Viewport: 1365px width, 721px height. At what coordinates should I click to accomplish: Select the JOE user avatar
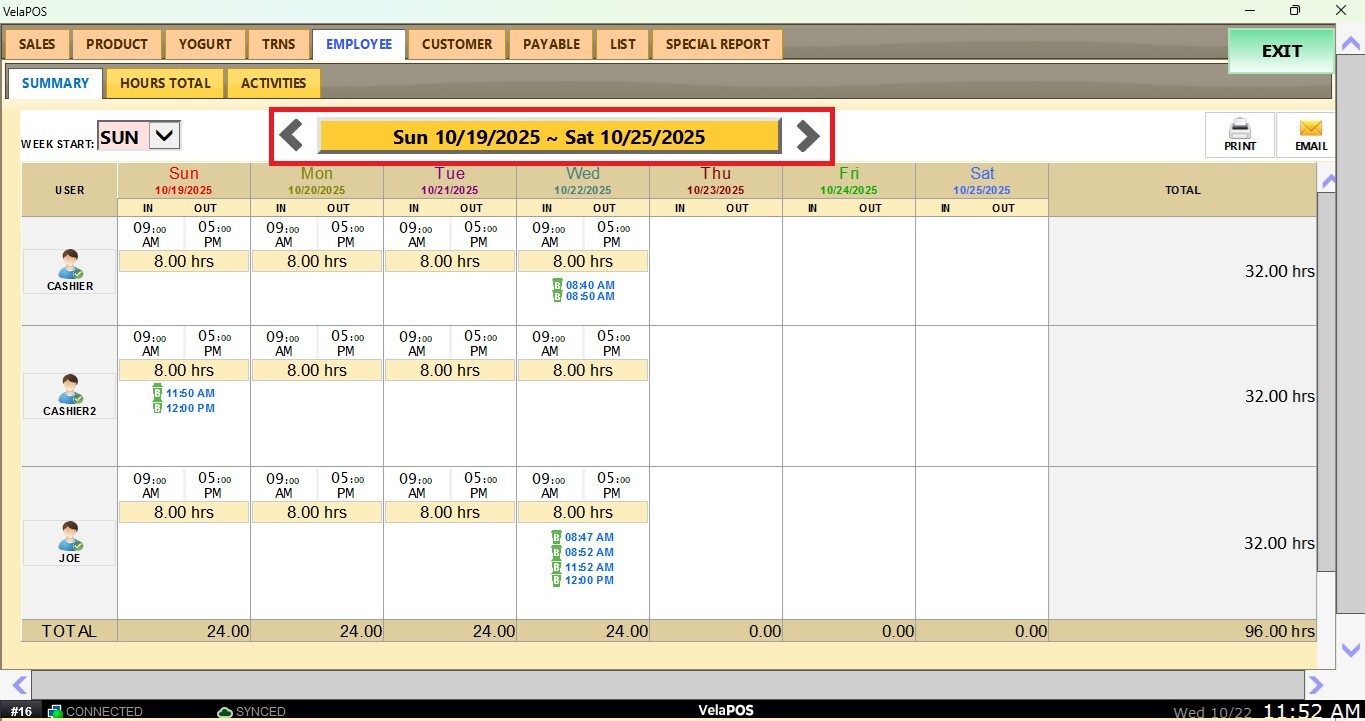pos(70,537)
